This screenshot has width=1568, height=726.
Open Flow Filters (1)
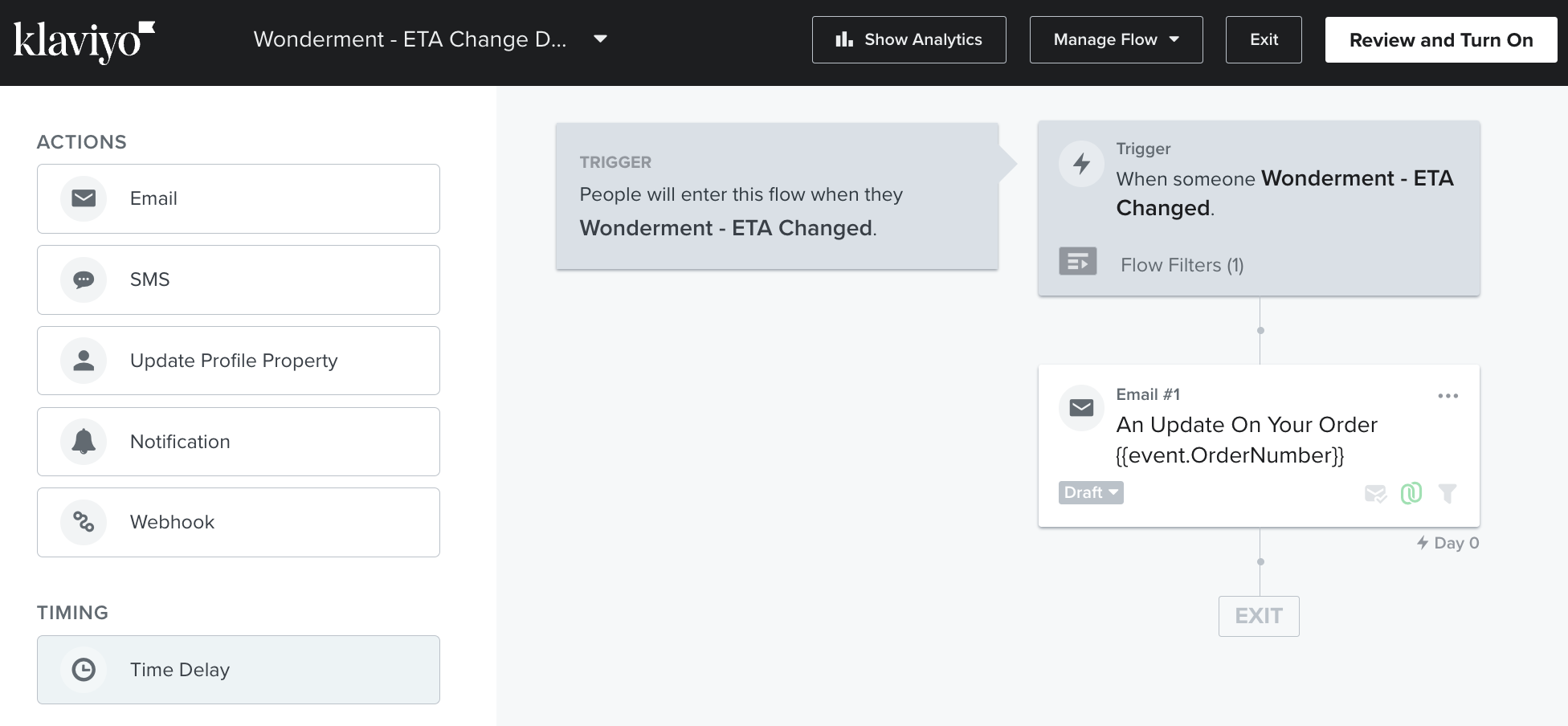tap(1182, 265)
